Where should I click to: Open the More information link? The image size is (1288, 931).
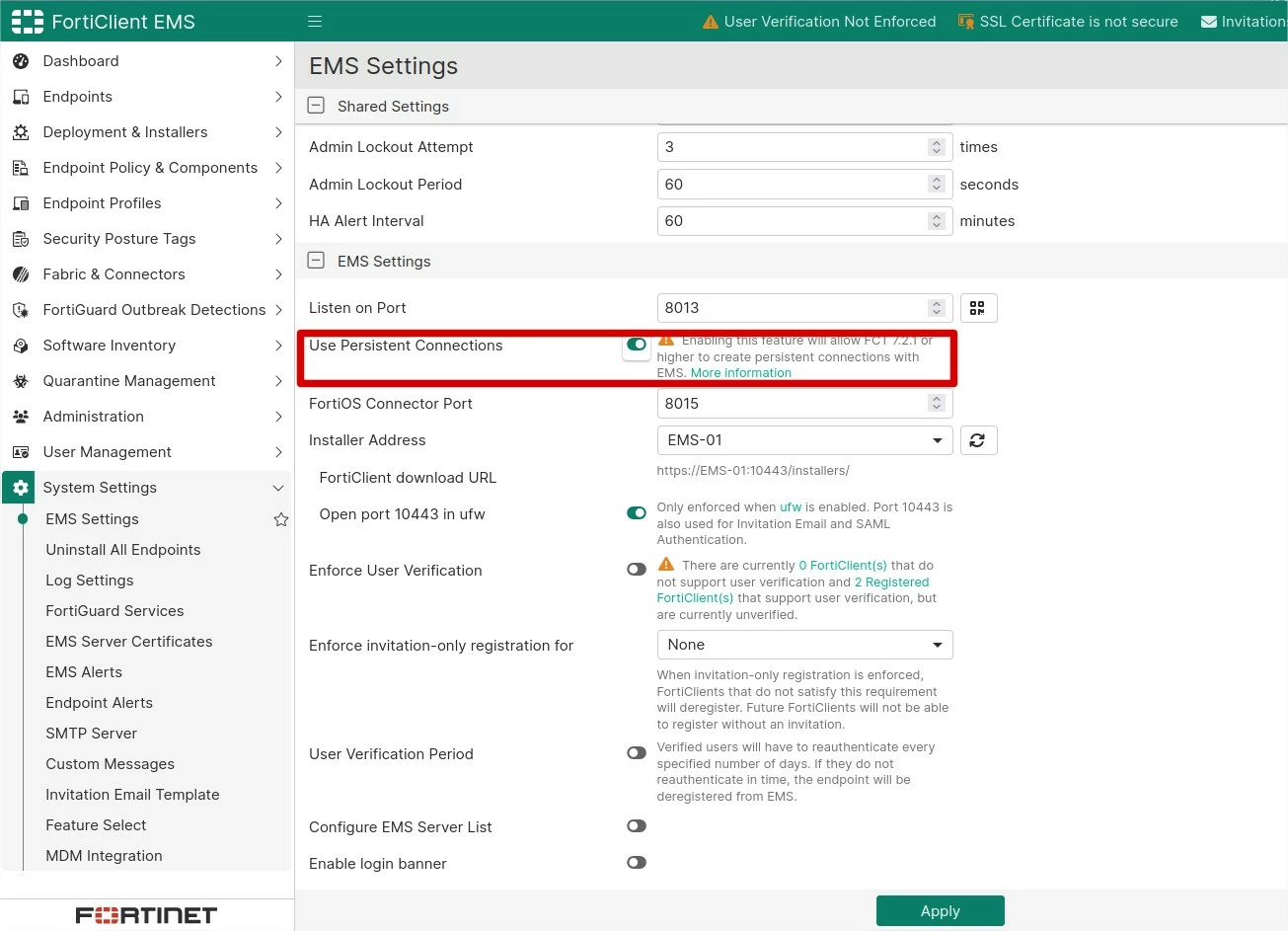(741, 373)
